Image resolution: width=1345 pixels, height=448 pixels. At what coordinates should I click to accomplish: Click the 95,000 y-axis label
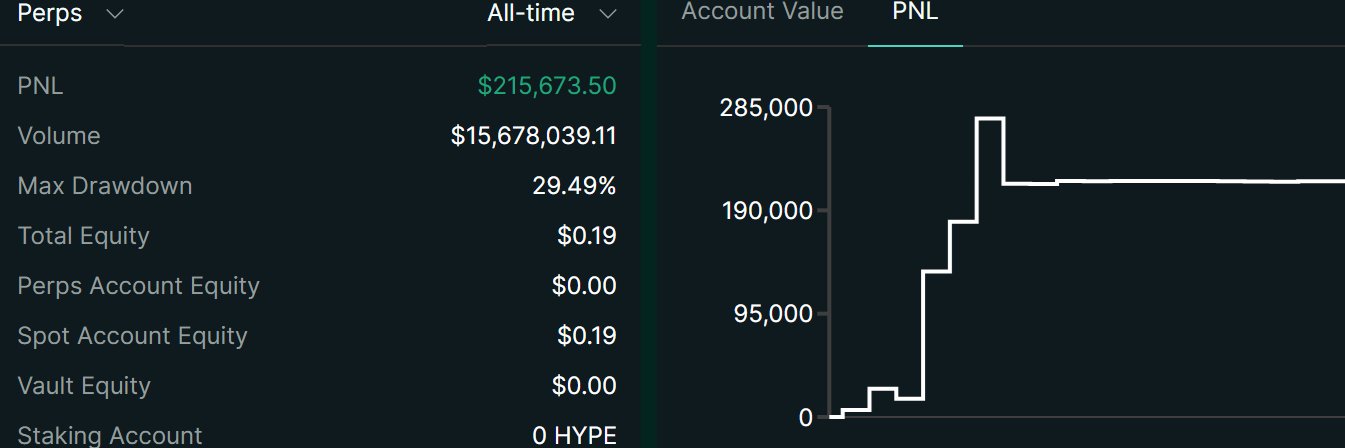tap(771, 314)
